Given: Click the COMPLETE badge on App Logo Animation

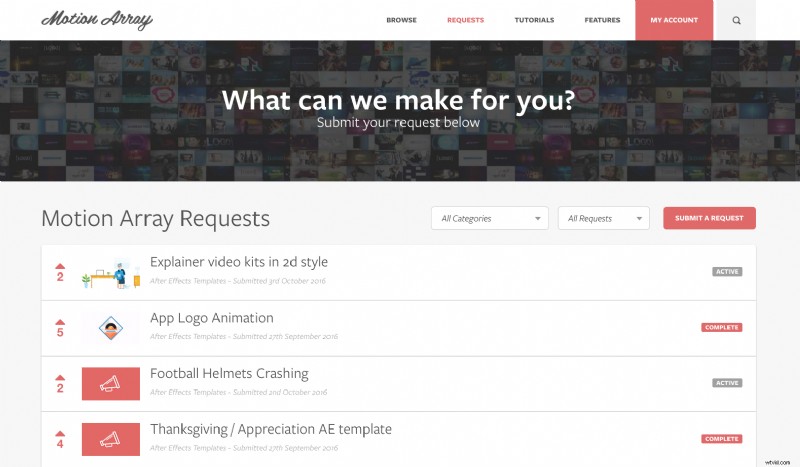Looking at the screenshot, I should [x=721, y=327].
